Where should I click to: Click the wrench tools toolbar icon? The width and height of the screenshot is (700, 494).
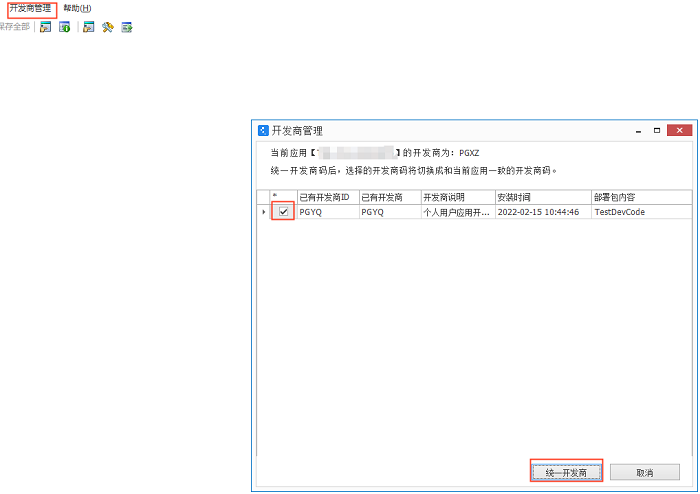(x=108, y=27)
